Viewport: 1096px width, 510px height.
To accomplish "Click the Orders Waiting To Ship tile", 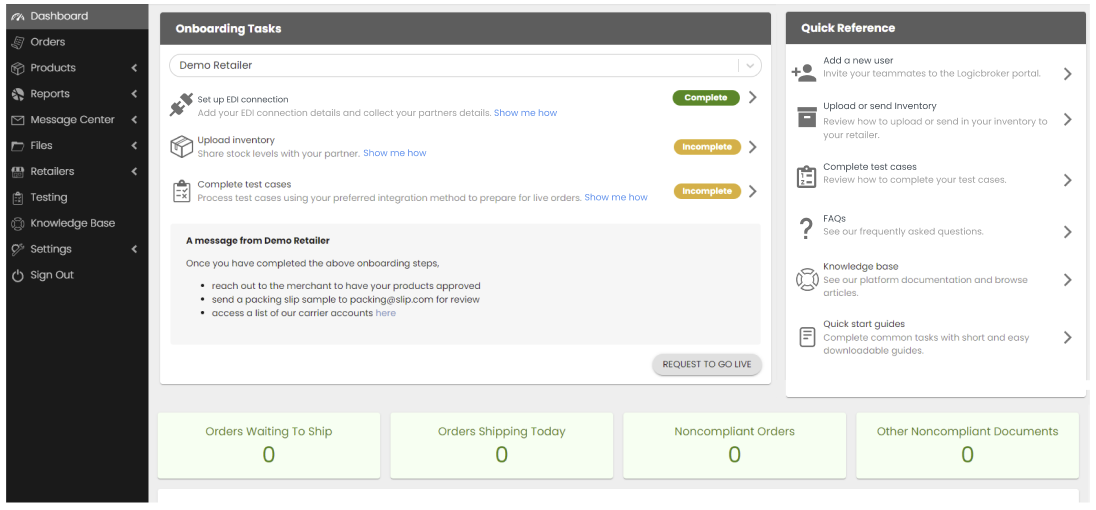I will (268, 445).
